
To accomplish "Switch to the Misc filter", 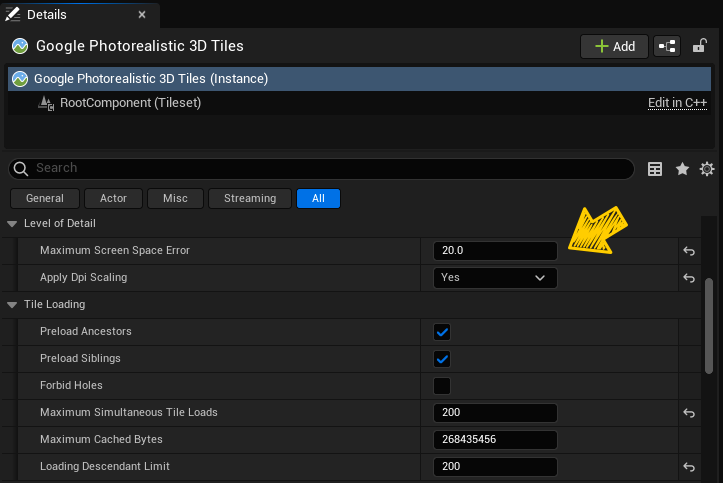I will [175, 199].
